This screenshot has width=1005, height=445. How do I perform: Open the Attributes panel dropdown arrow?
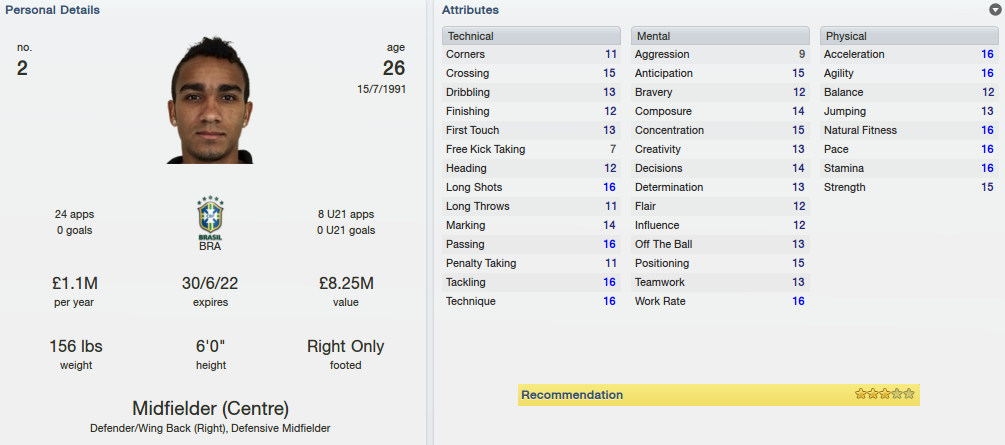click(995, 10)
